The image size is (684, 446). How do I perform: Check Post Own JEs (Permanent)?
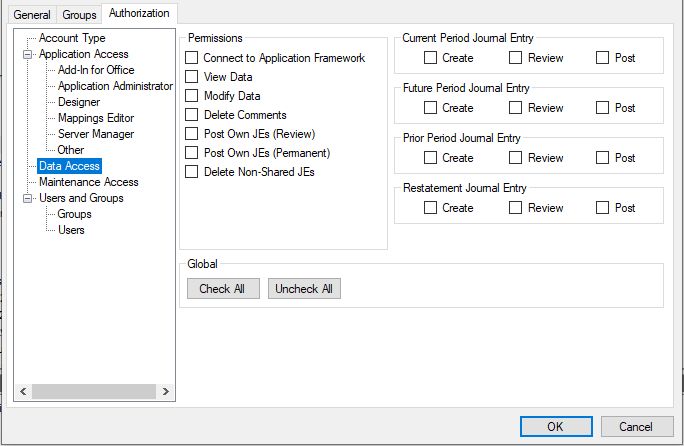pyautogui.click(x=192, y=153)
